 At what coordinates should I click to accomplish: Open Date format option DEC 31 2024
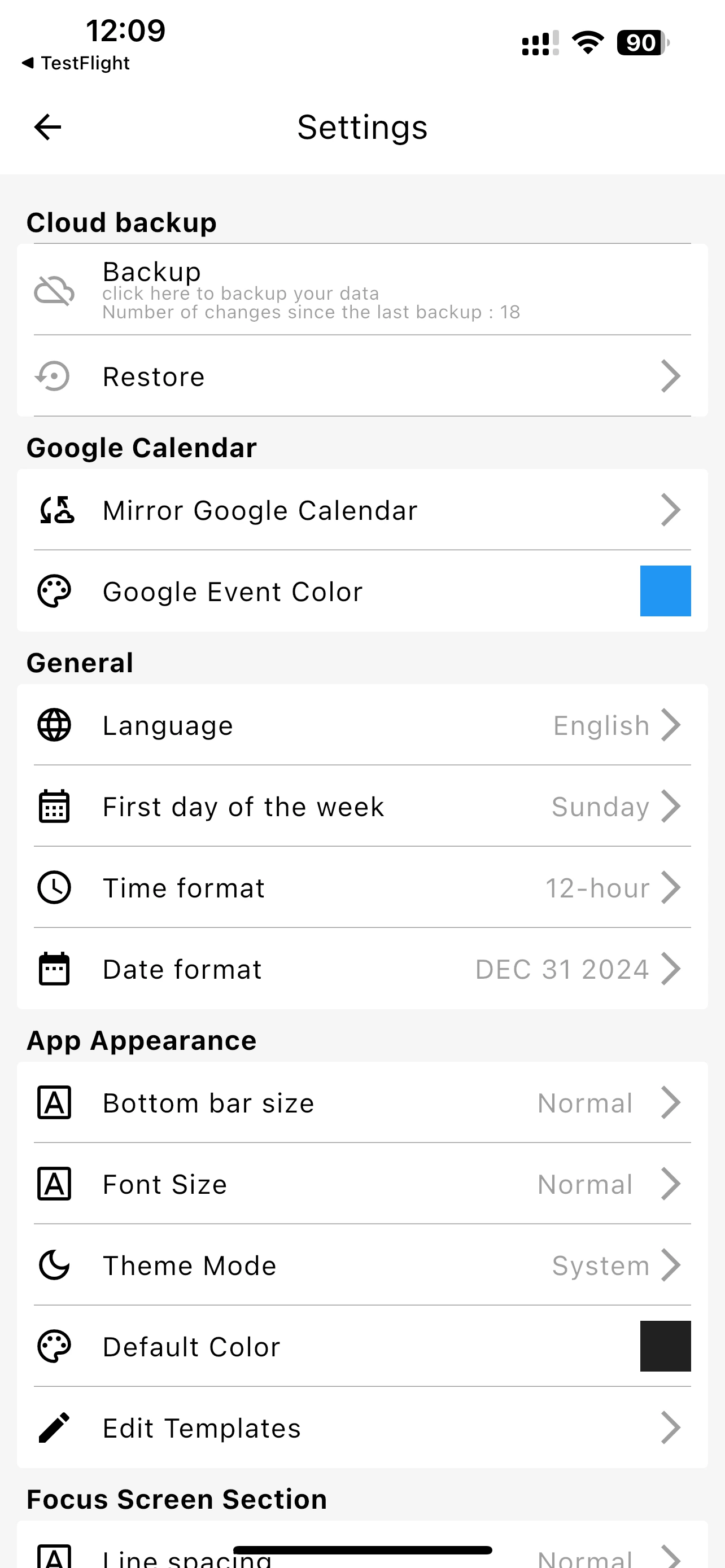[576, 969]
